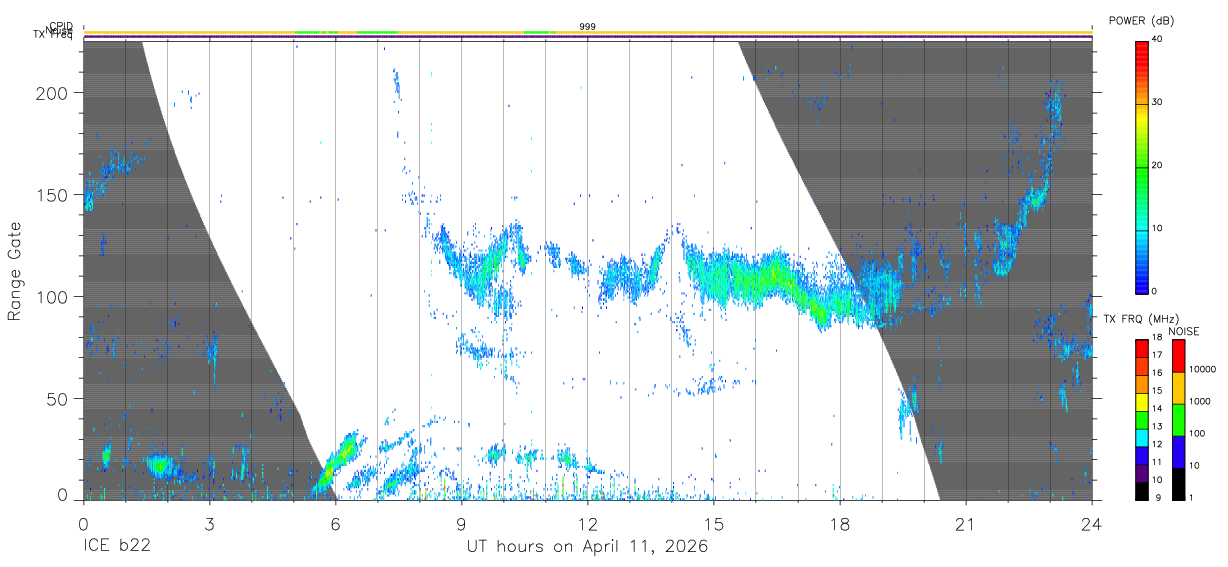Image resolution: width=1228 pixels, height=567 pixels.
Task: Click the 10000 label on NOISE scale
Action: [x=1203, y=370]
